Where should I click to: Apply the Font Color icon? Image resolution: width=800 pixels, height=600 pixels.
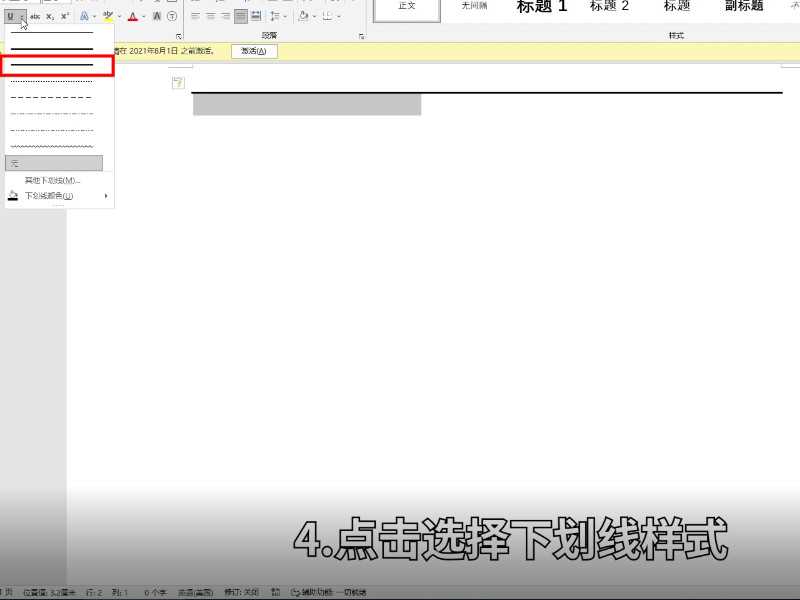point(133,15)
